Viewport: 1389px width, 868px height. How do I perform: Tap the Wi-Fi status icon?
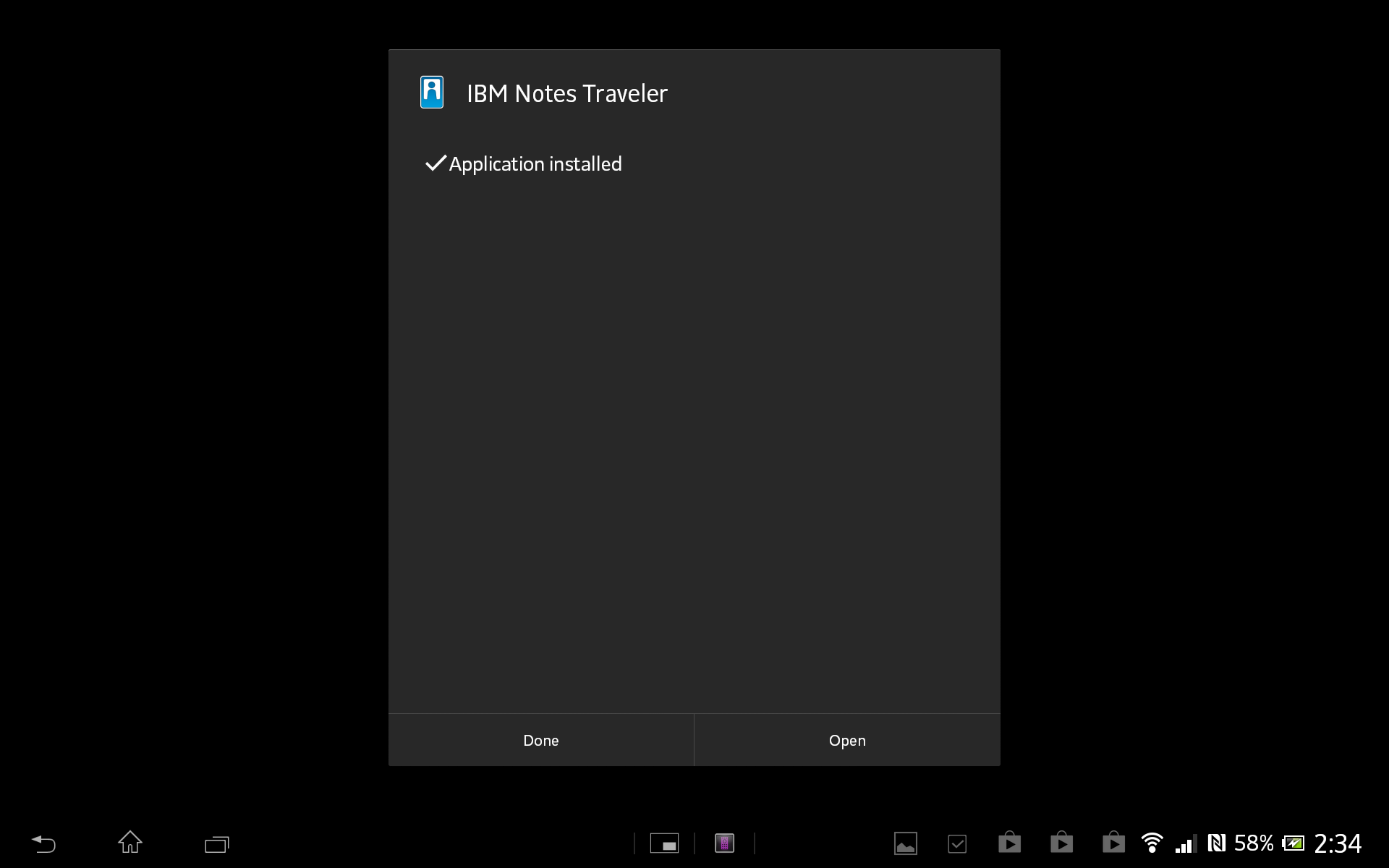coord(1152,843)
